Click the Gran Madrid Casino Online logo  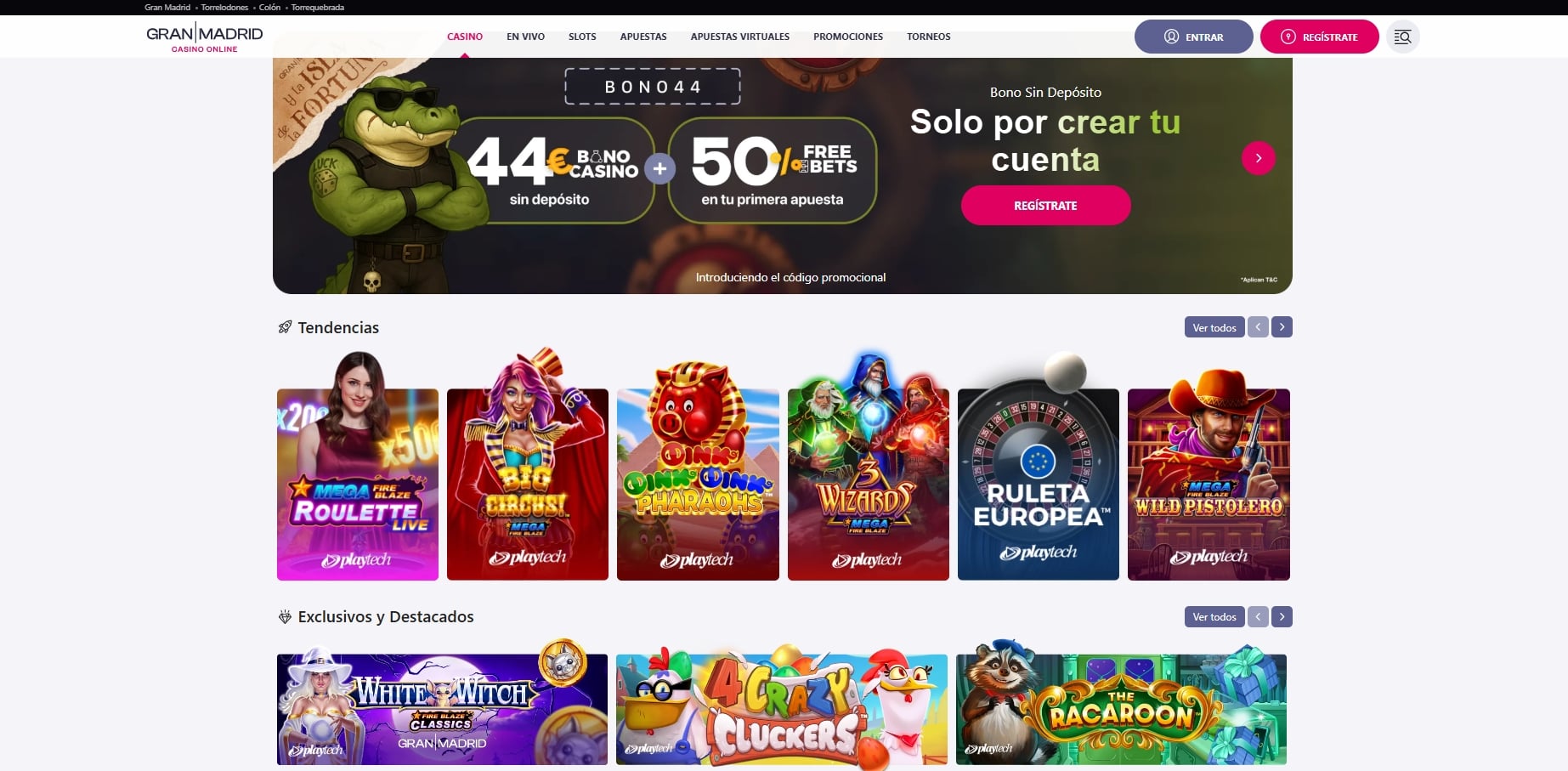pyautogui.click(x=205, y=37)
